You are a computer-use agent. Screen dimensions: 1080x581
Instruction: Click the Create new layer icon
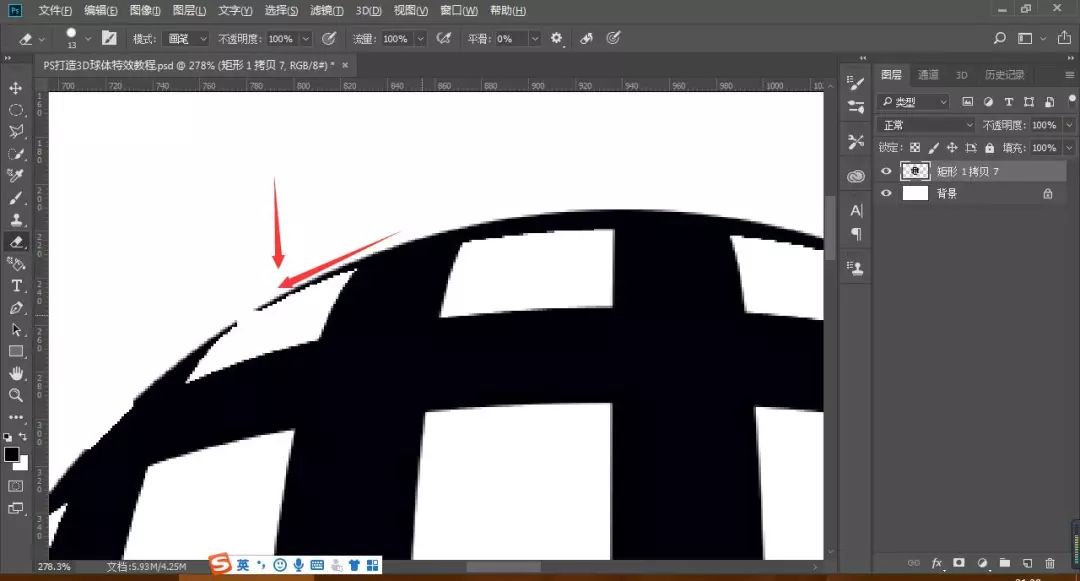pyautogui.click(x=1028, y=564)
